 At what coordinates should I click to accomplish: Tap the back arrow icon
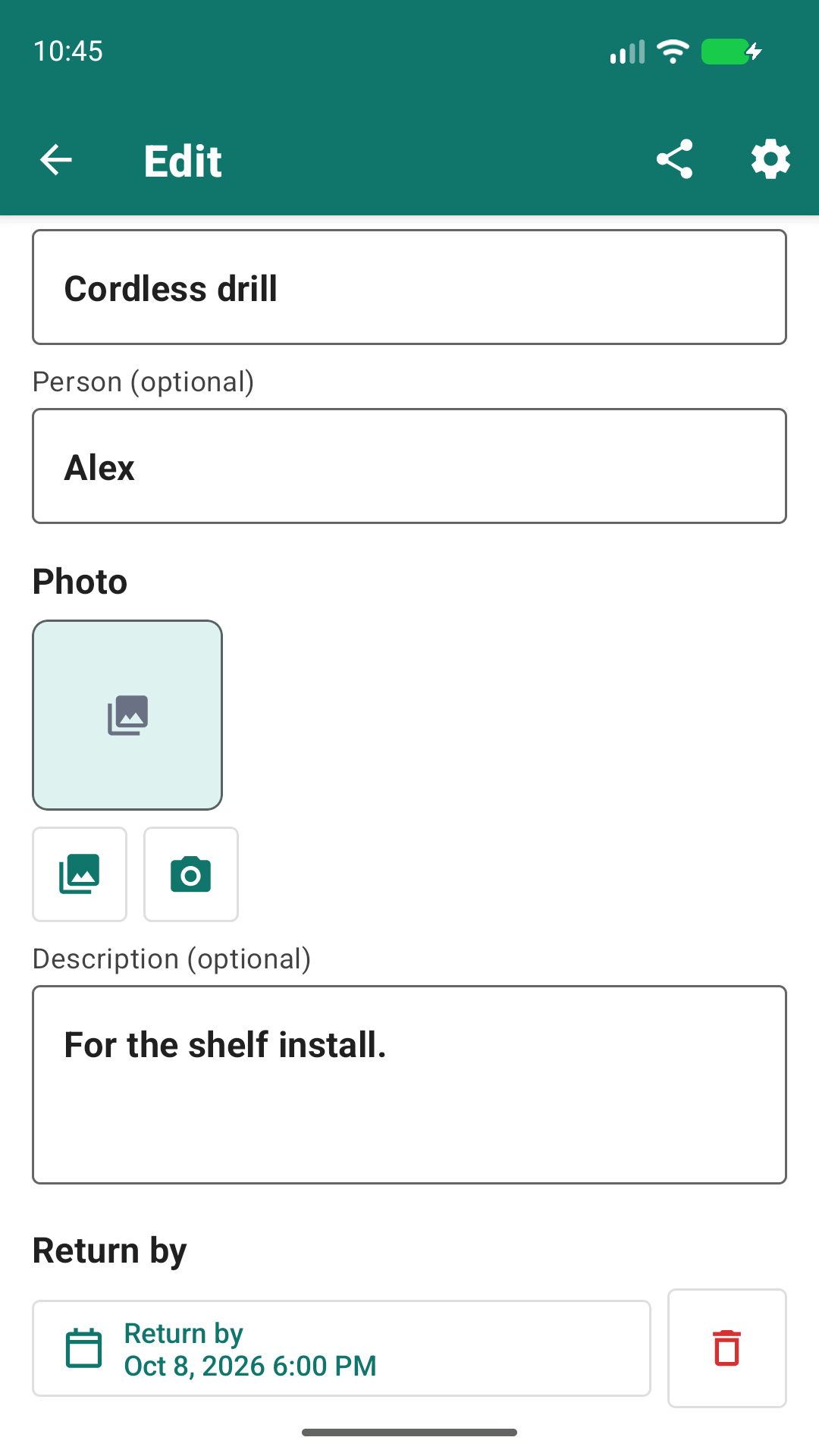click(x=55, y=160)
